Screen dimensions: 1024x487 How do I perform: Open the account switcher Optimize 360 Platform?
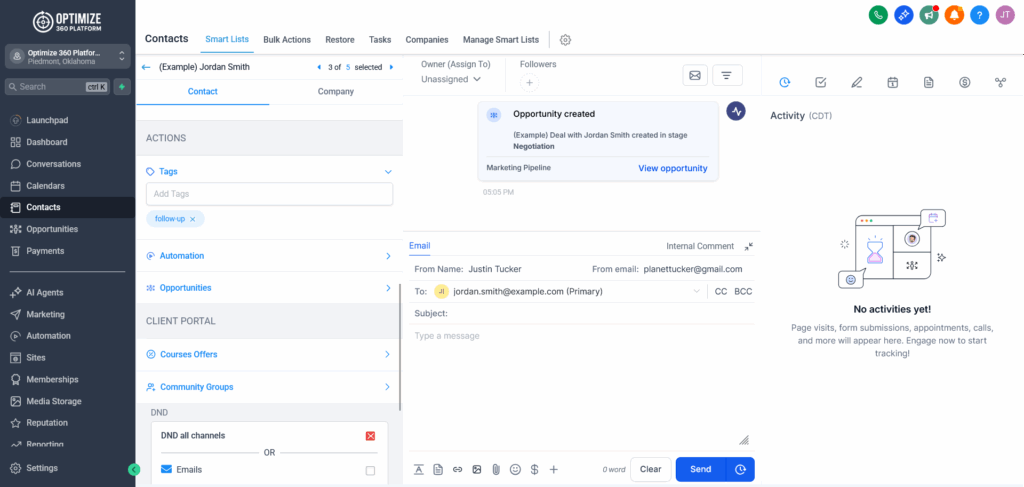pos(67,56)
